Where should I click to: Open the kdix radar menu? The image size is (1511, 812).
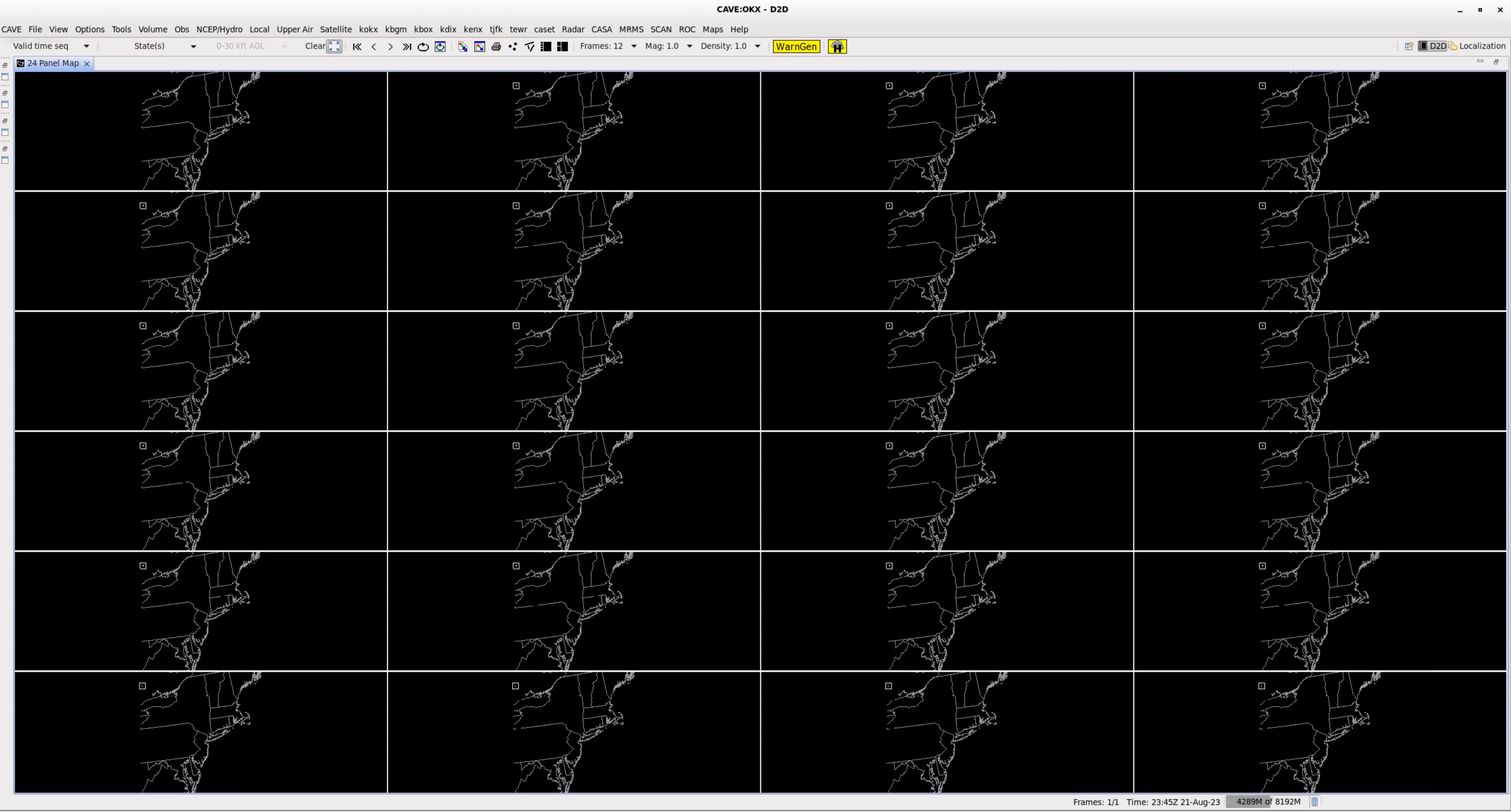tap(448, 29)
